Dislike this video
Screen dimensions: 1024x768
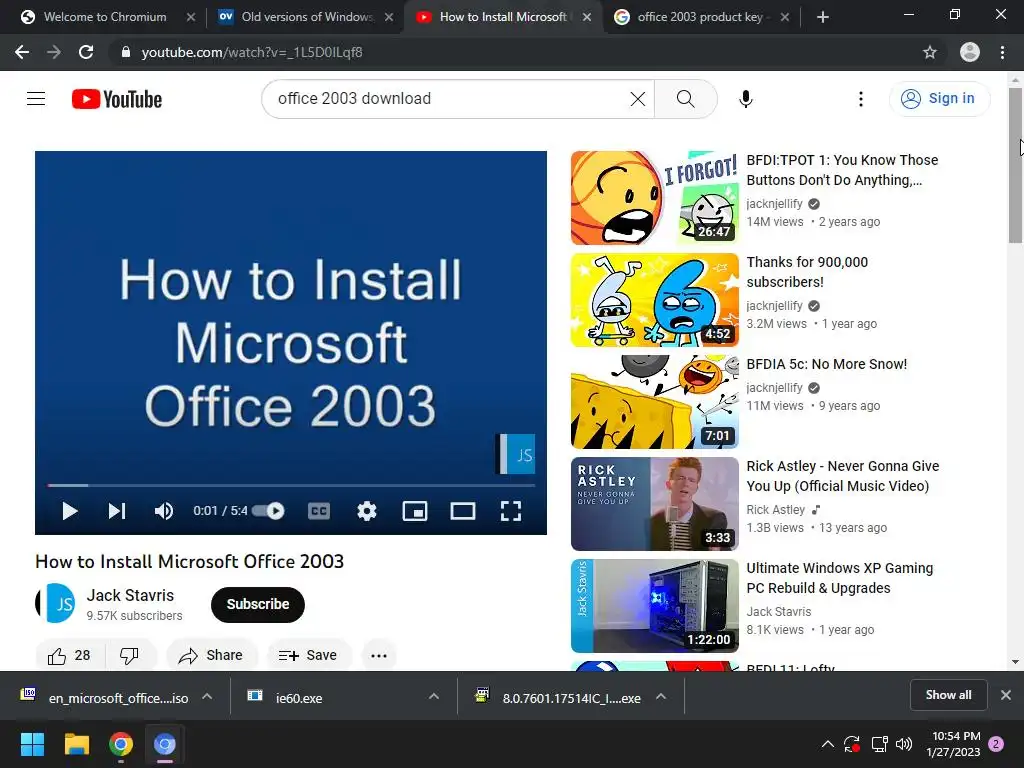(129, 655)
